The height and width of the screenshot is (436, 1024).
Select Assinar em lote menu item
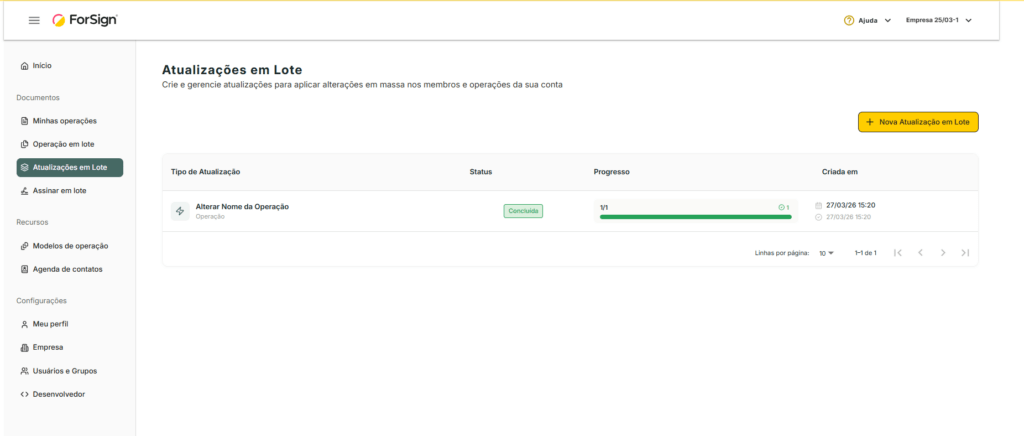(x=59, y=190)
